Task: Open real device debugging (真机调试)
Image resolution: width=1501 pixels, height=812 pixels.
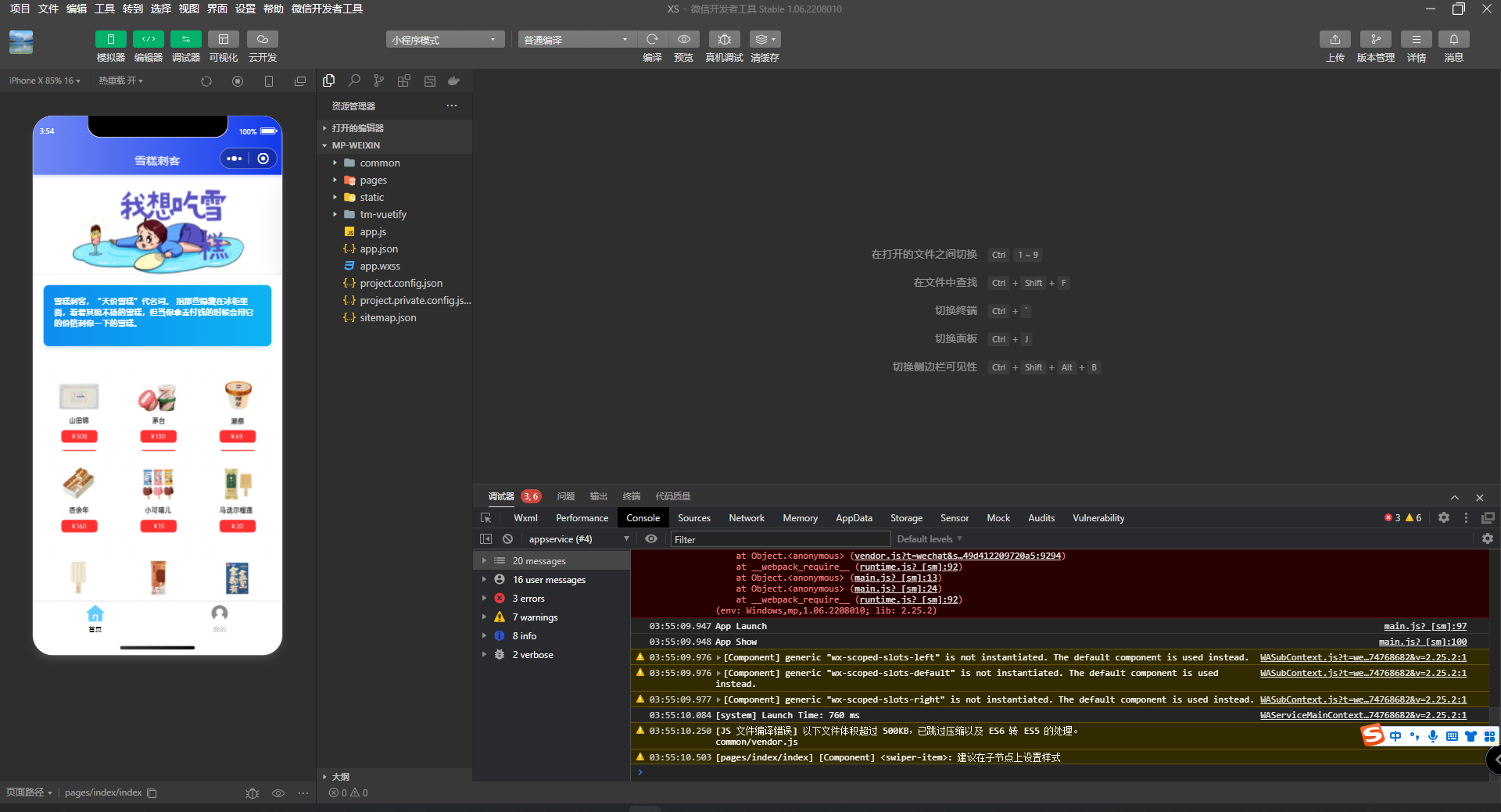Action: pos(724,39)
